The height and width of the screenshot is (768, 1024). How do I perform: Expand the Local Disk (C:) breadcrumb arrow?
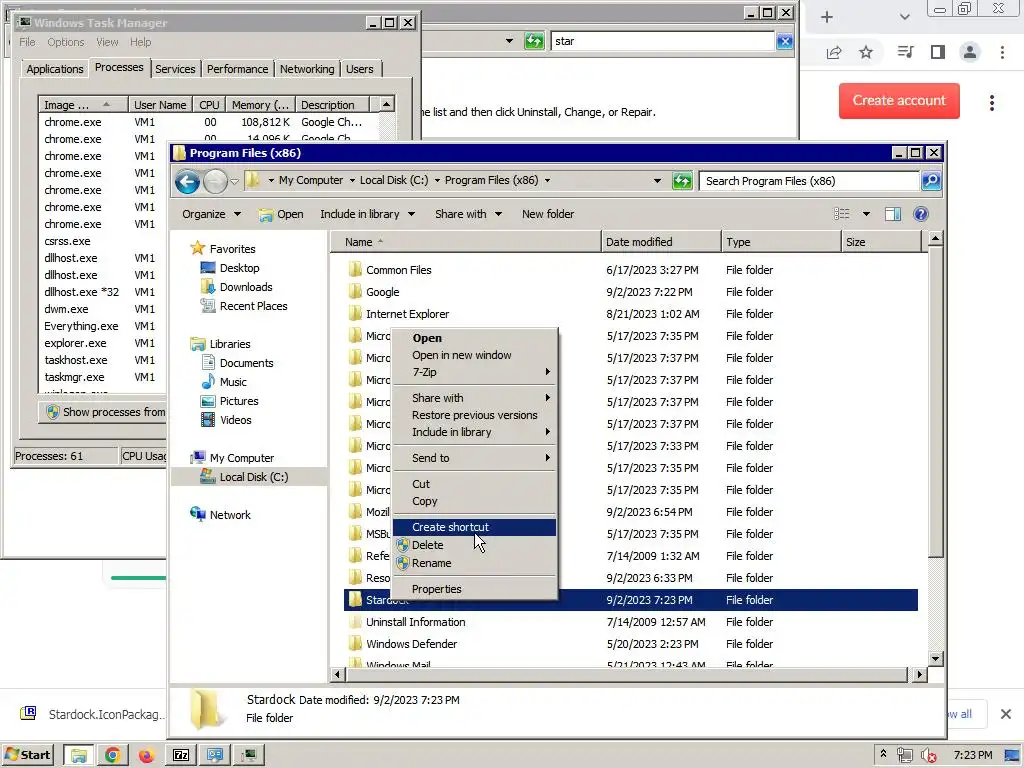pyautogui.click(x=437, y=180)
